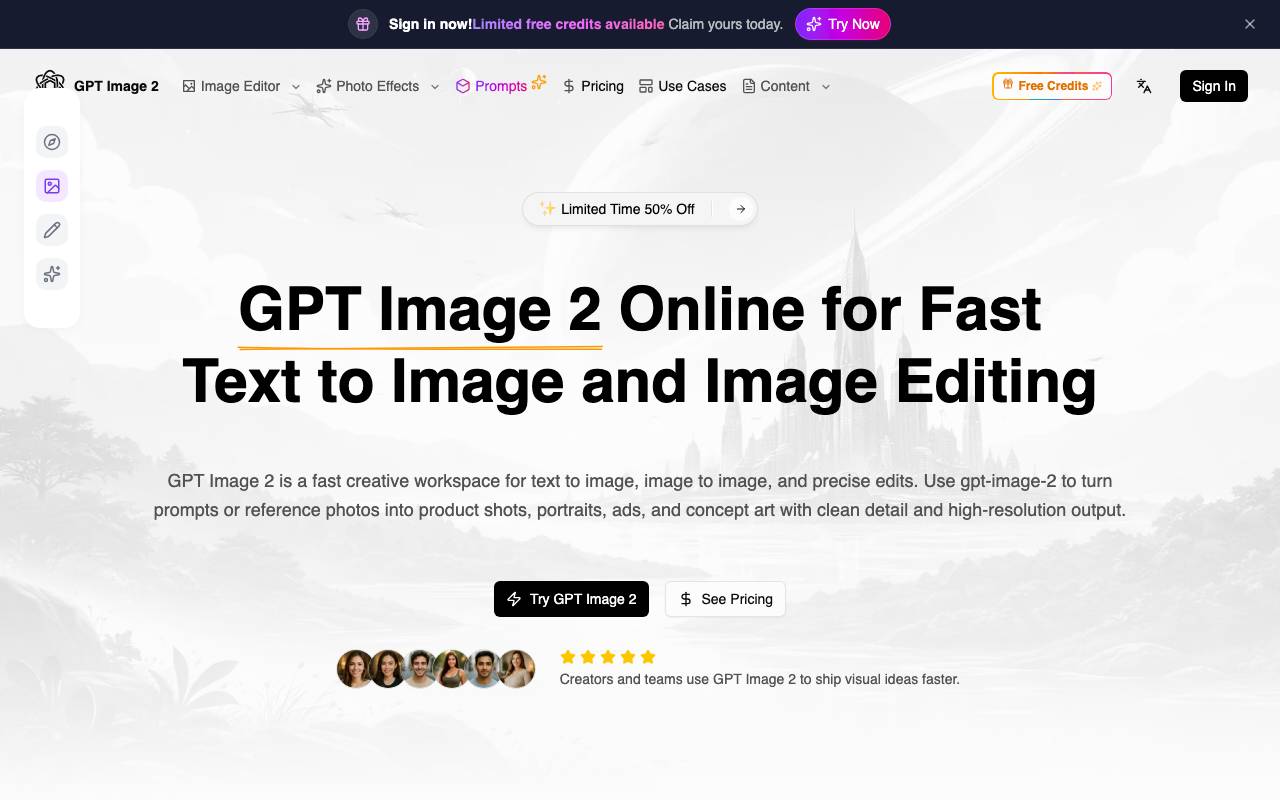Screen dimensions: 1280x800
Task: Click the last user avatar thumbnail
Action: pyautogui.click(x=516, y=669)
